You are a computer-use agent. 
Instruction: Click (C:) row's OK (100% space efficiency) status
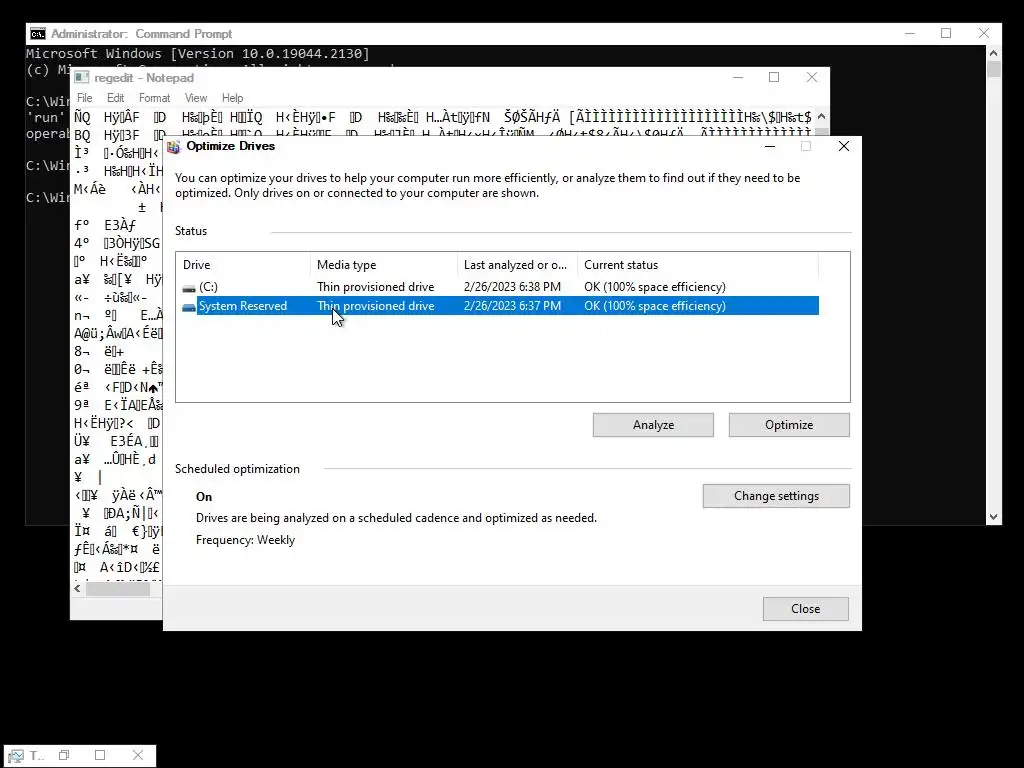[655, 287]
